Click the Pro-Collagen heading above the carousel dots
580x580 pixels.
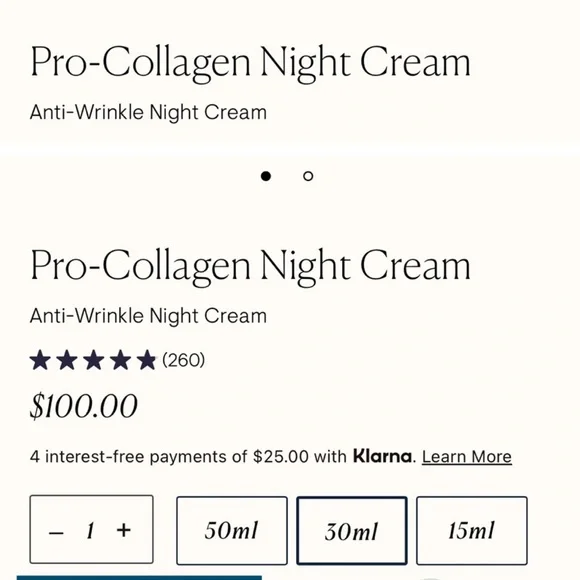[x=250, y=63]
